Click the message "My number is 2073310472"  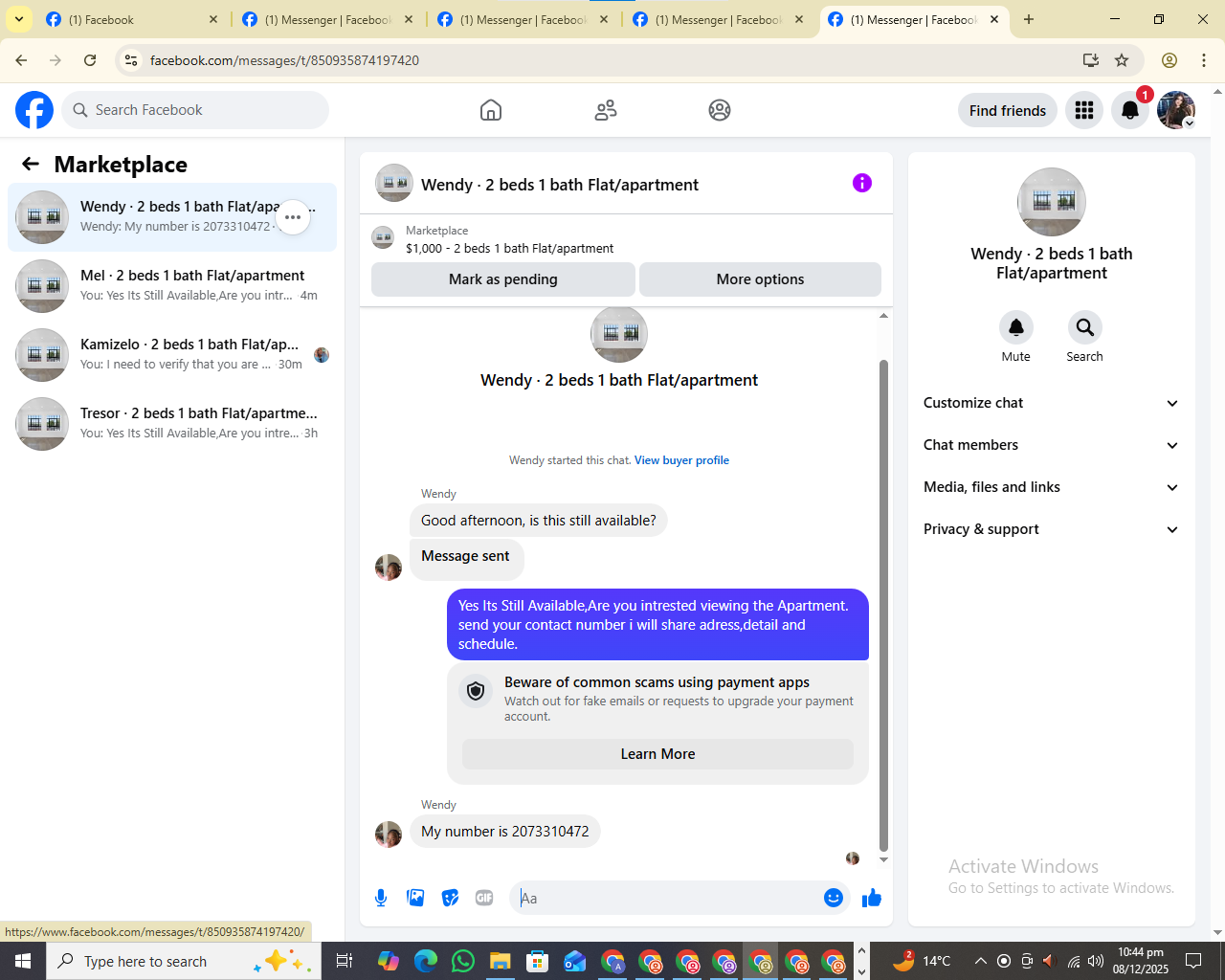[x=505, y=832]
